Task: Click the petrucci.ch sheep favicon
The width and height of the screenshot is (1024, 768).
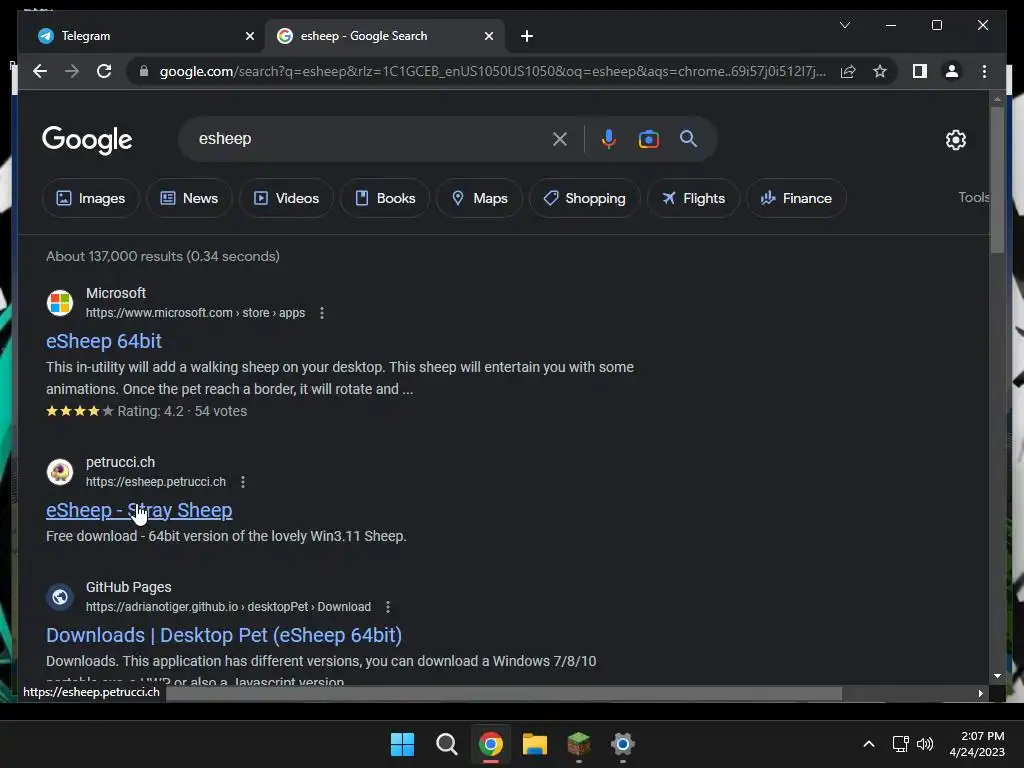Action: click(60, 472)
